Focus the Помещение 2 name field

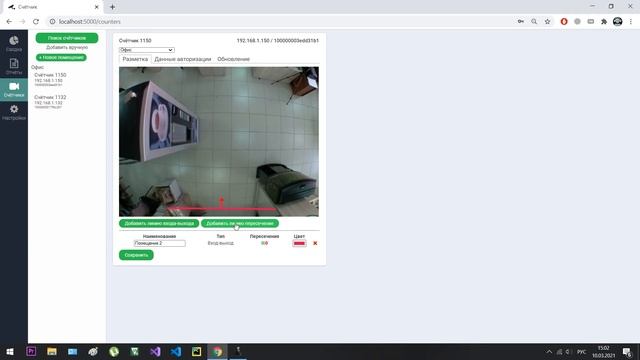click(160, 243)
